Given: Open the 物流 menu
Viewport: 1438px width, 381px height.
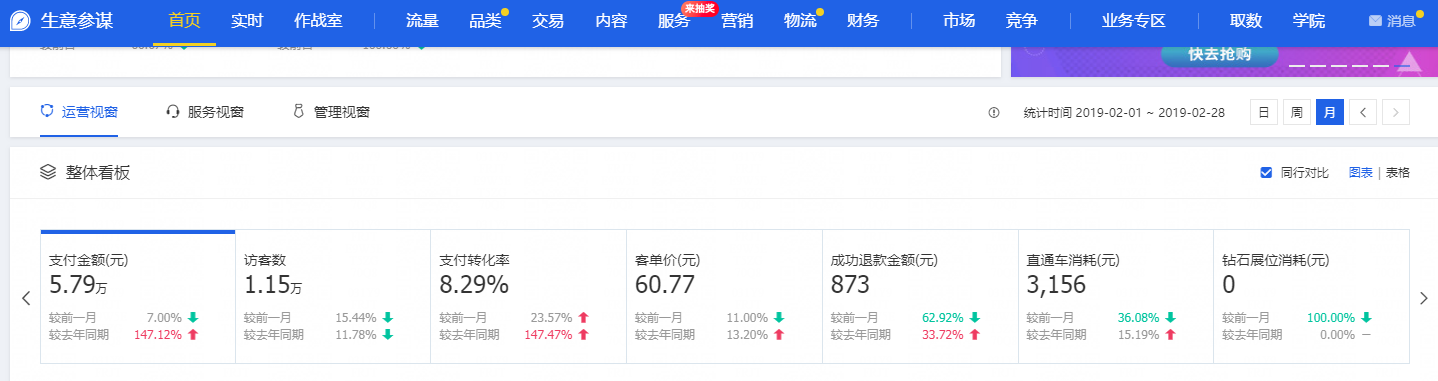Looking at the screenshot, I should (x=799, y=21).
